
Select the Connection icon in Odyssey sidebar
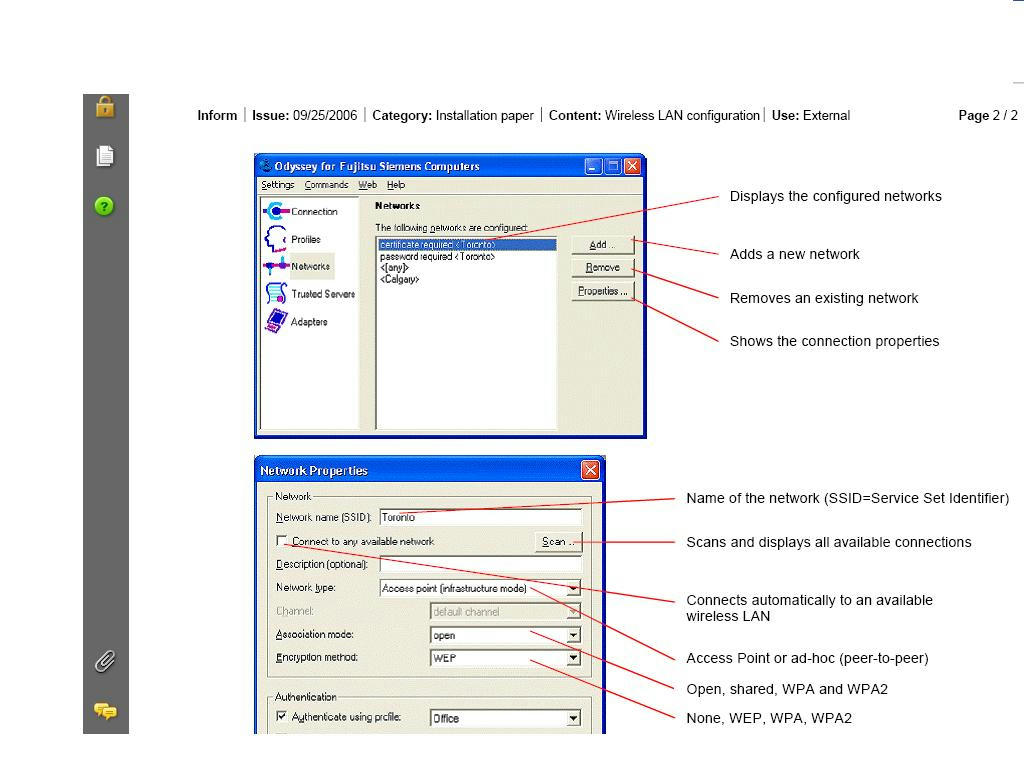click(276, 211)
